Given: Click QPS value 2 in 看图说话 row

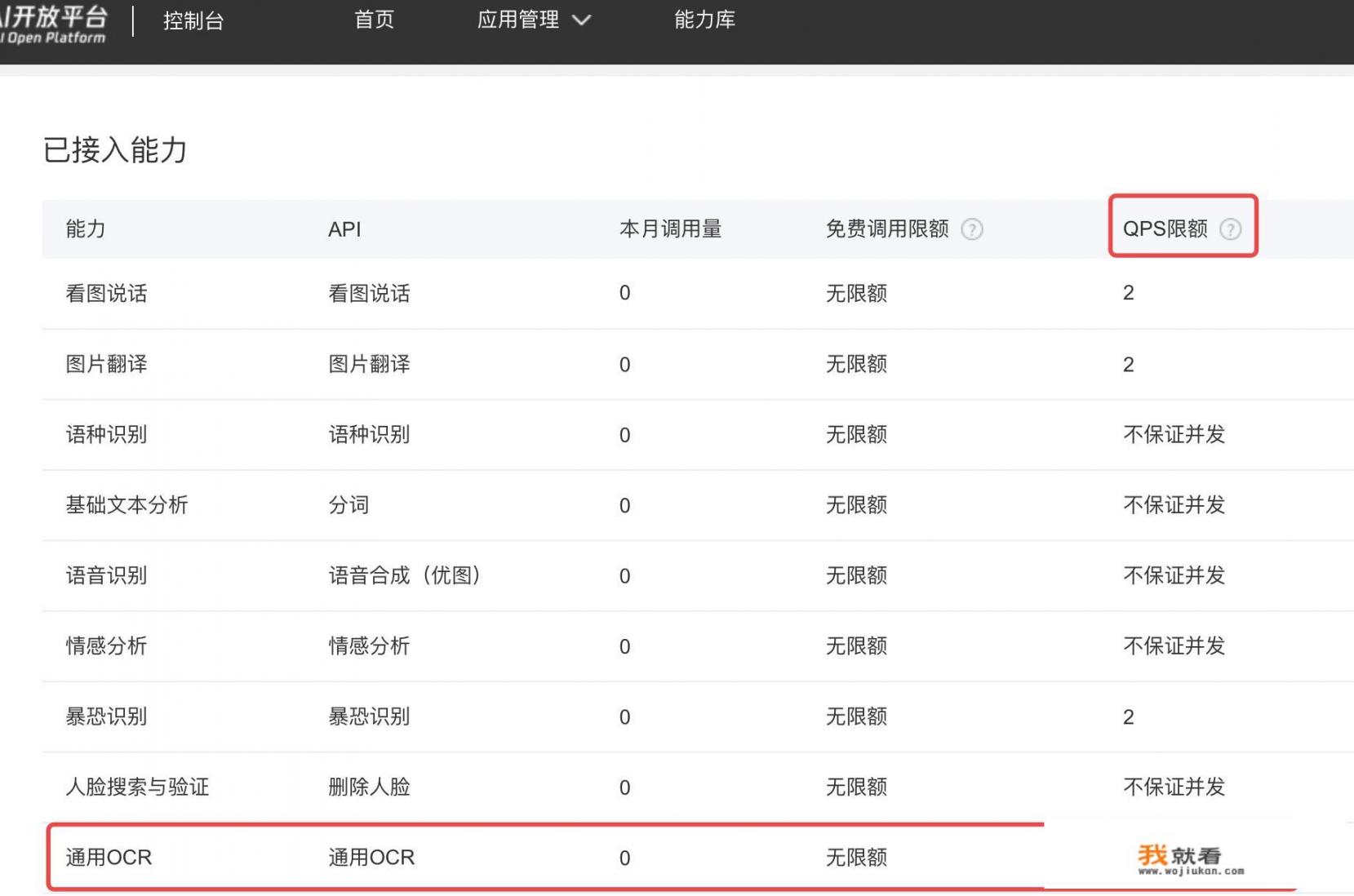Looking at the screenshot, I should 1129,293.
